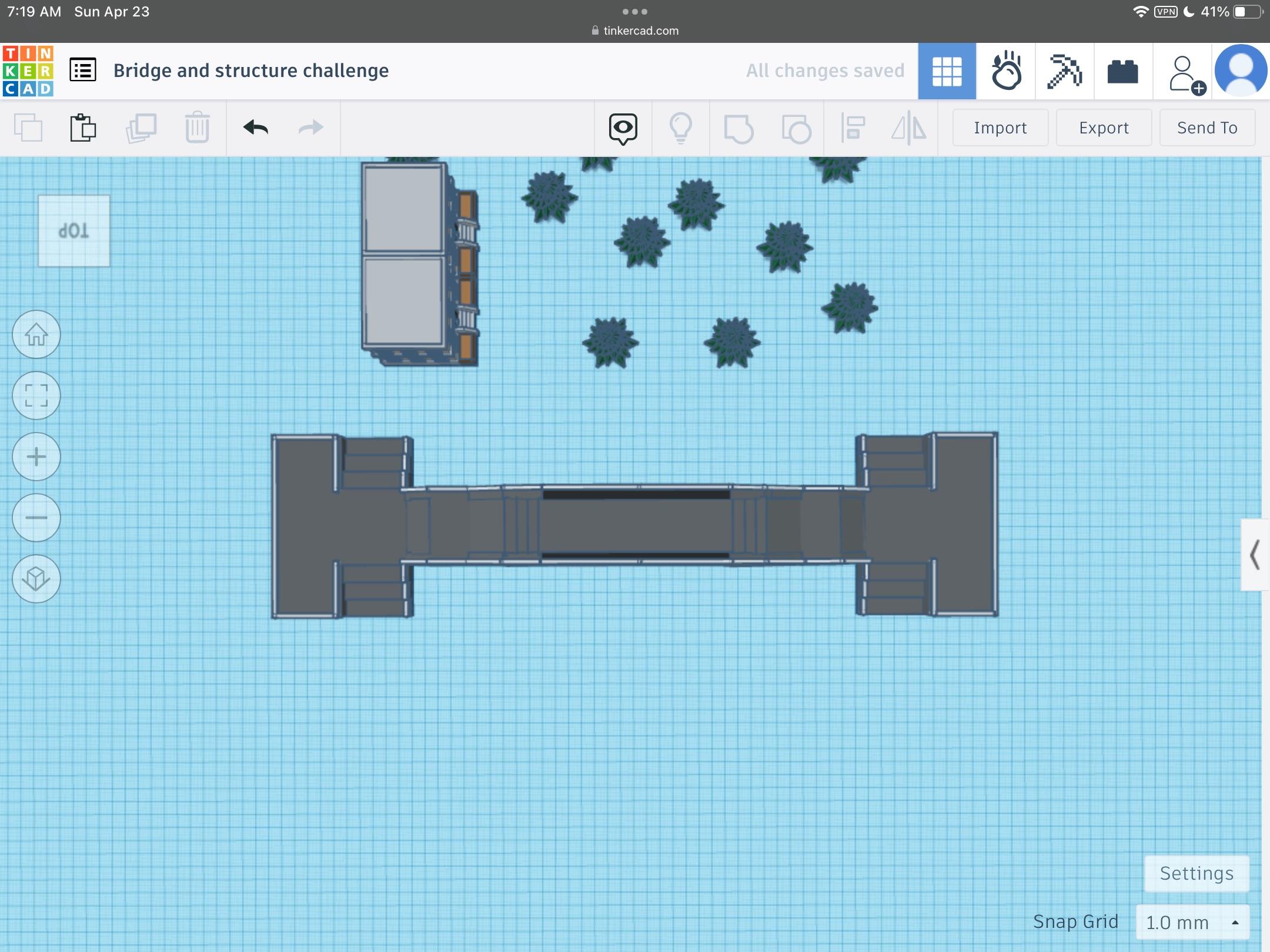Viewport: 1270px width, 952px height.
Task: Switch to Blocks pickaxe mode
Action: (x=1064, y=71)
